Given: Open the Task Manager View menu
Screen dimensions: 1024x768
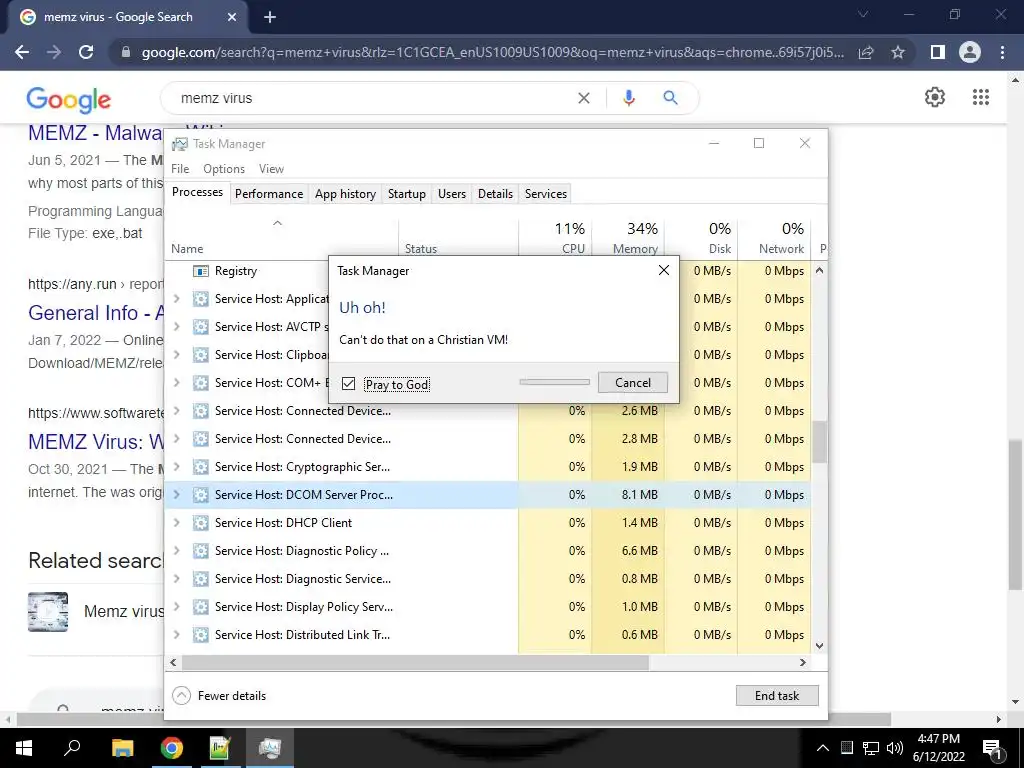Looking at the screenshot, I should pos(271,168).
